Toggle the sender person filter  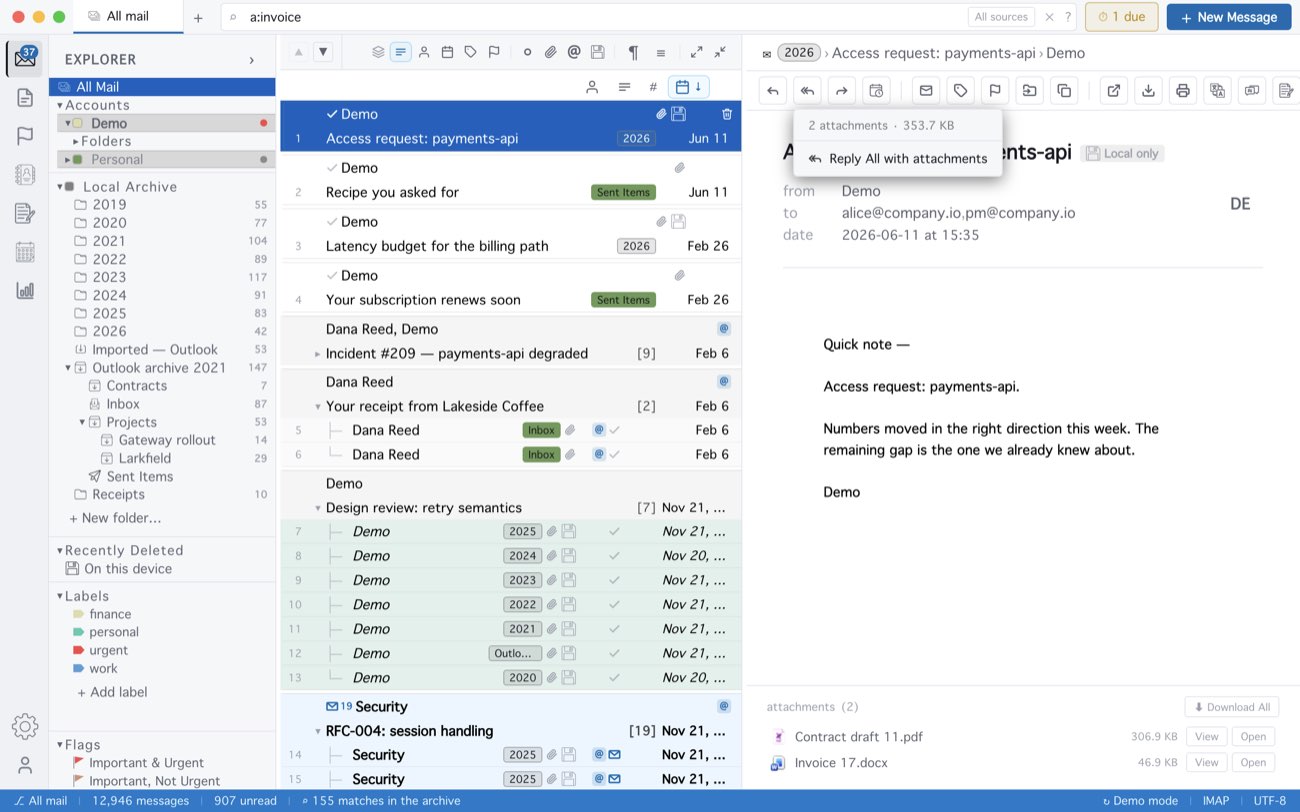(424, 52)
